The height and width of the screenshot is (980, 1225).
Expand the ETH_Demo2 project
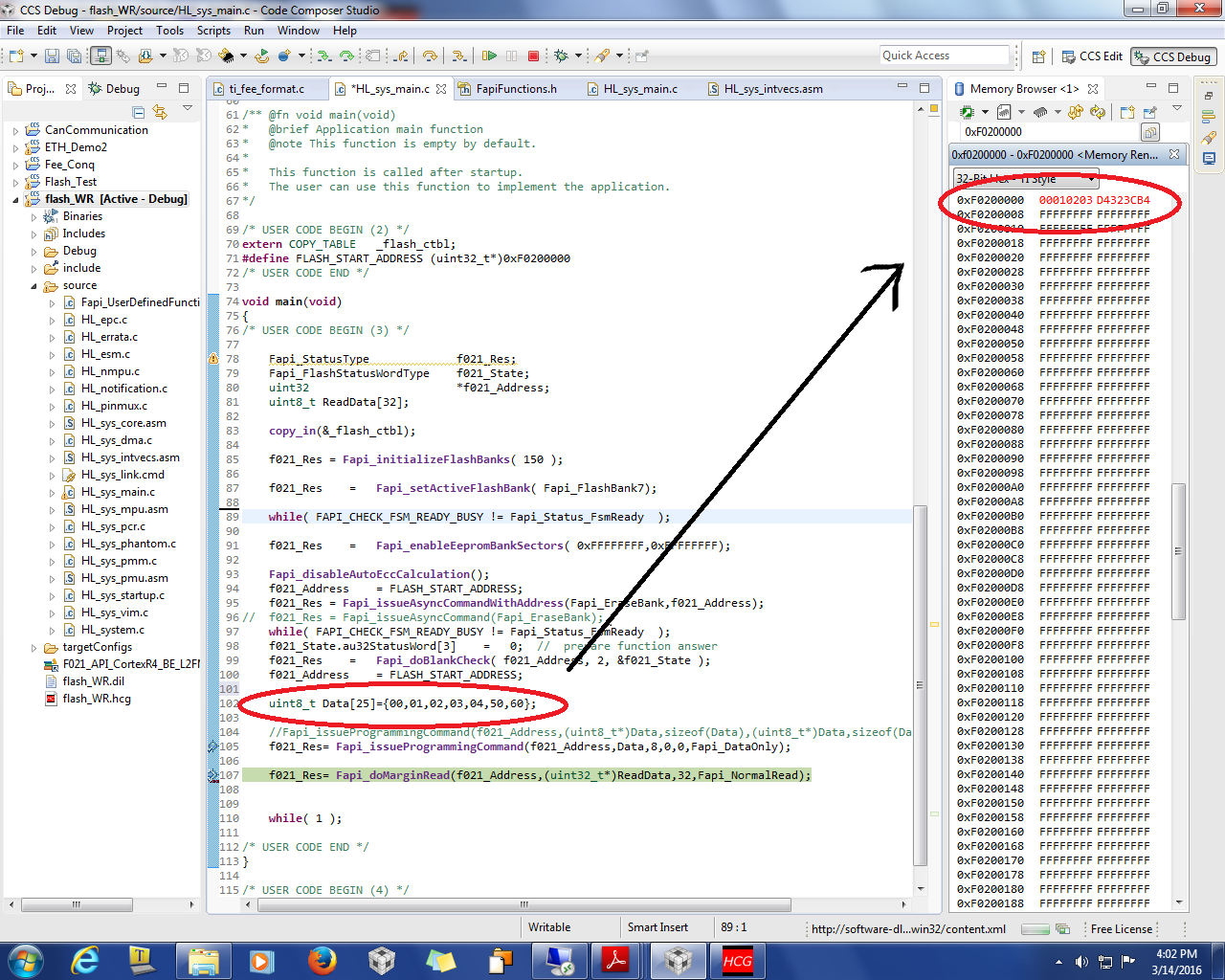[16, 148]
